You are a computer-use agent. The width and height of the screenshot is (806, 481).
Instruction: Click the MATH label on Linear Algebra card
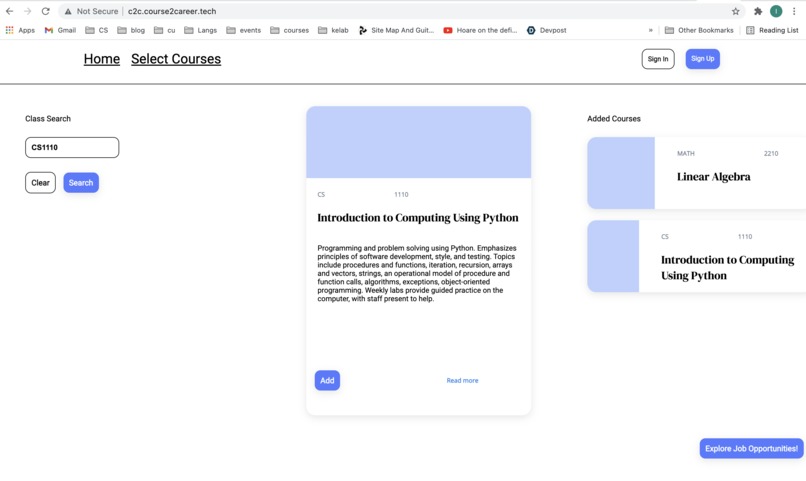(x=686, y=154)
